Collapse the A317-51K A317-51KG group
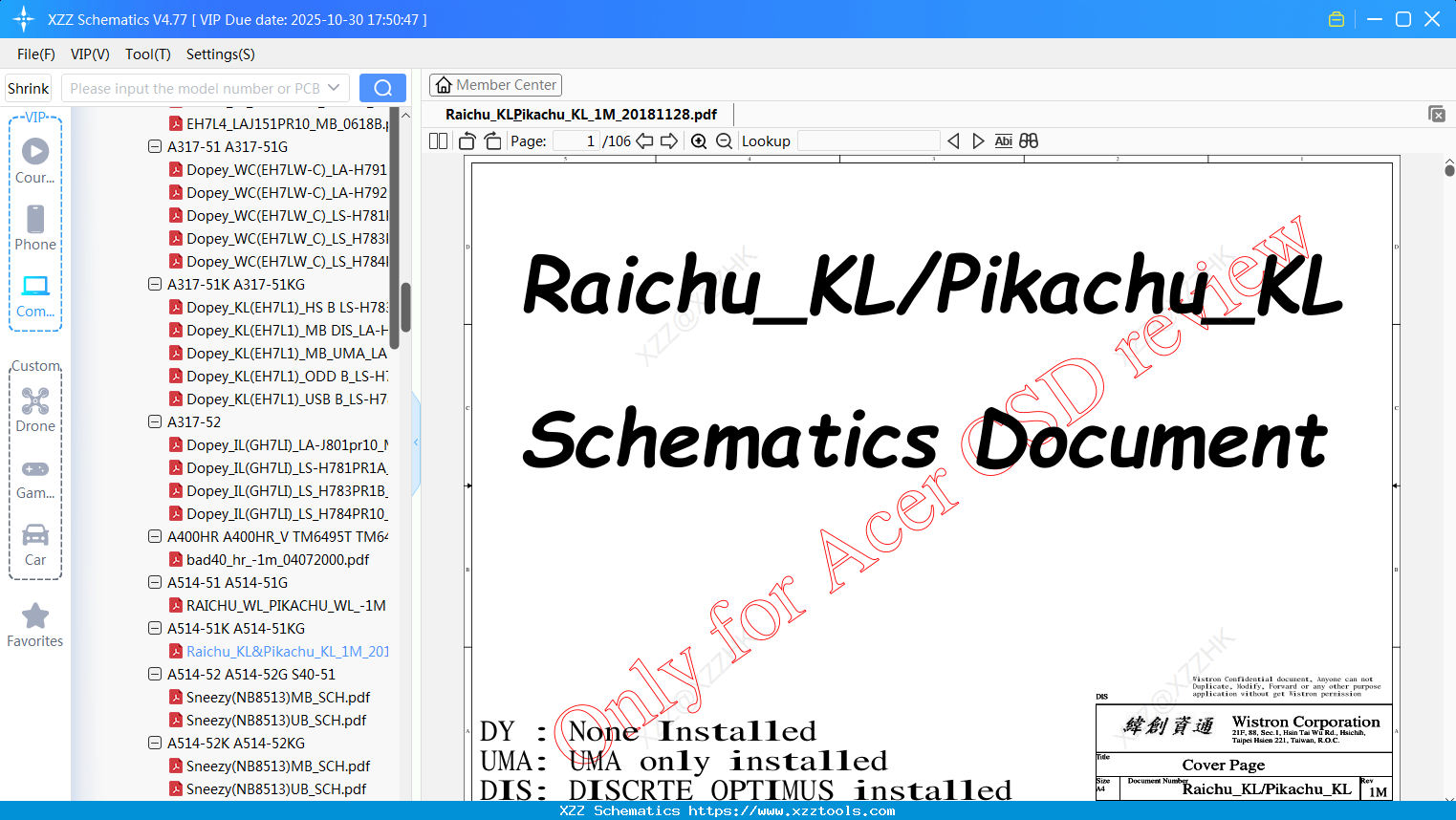The width and height of the screenshot is (1456, 820). point(155,285)
